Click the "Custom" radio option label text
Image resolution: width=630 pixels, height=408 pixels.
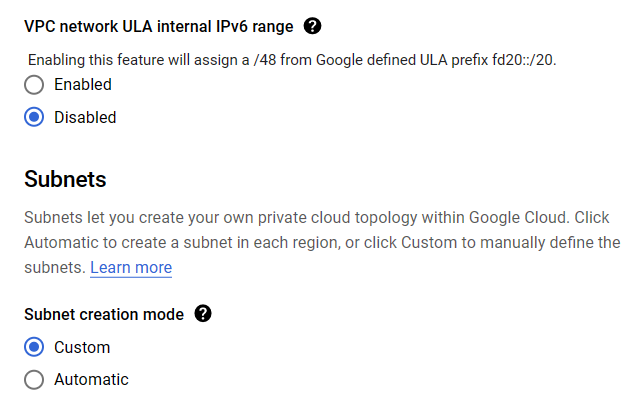[x=82, y=347]
